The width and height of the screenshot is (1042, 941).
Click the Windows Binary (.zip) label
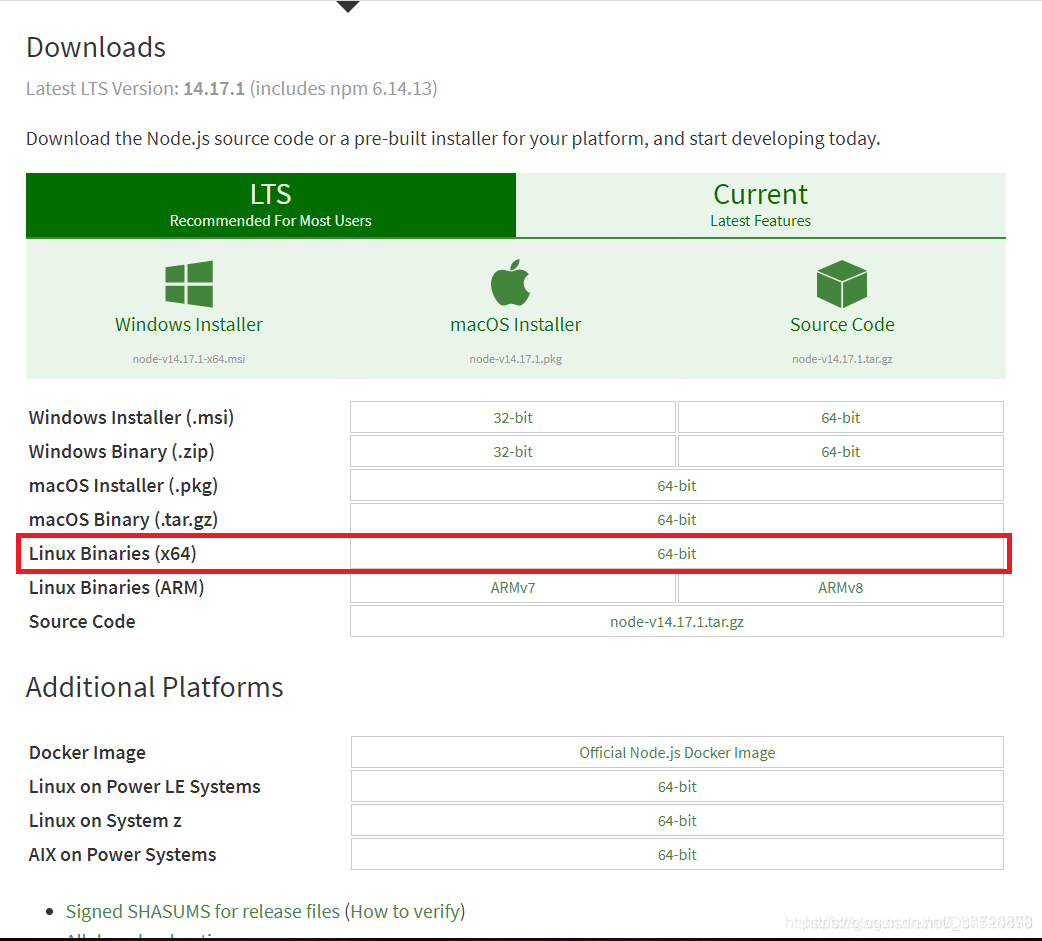point(122,451)
